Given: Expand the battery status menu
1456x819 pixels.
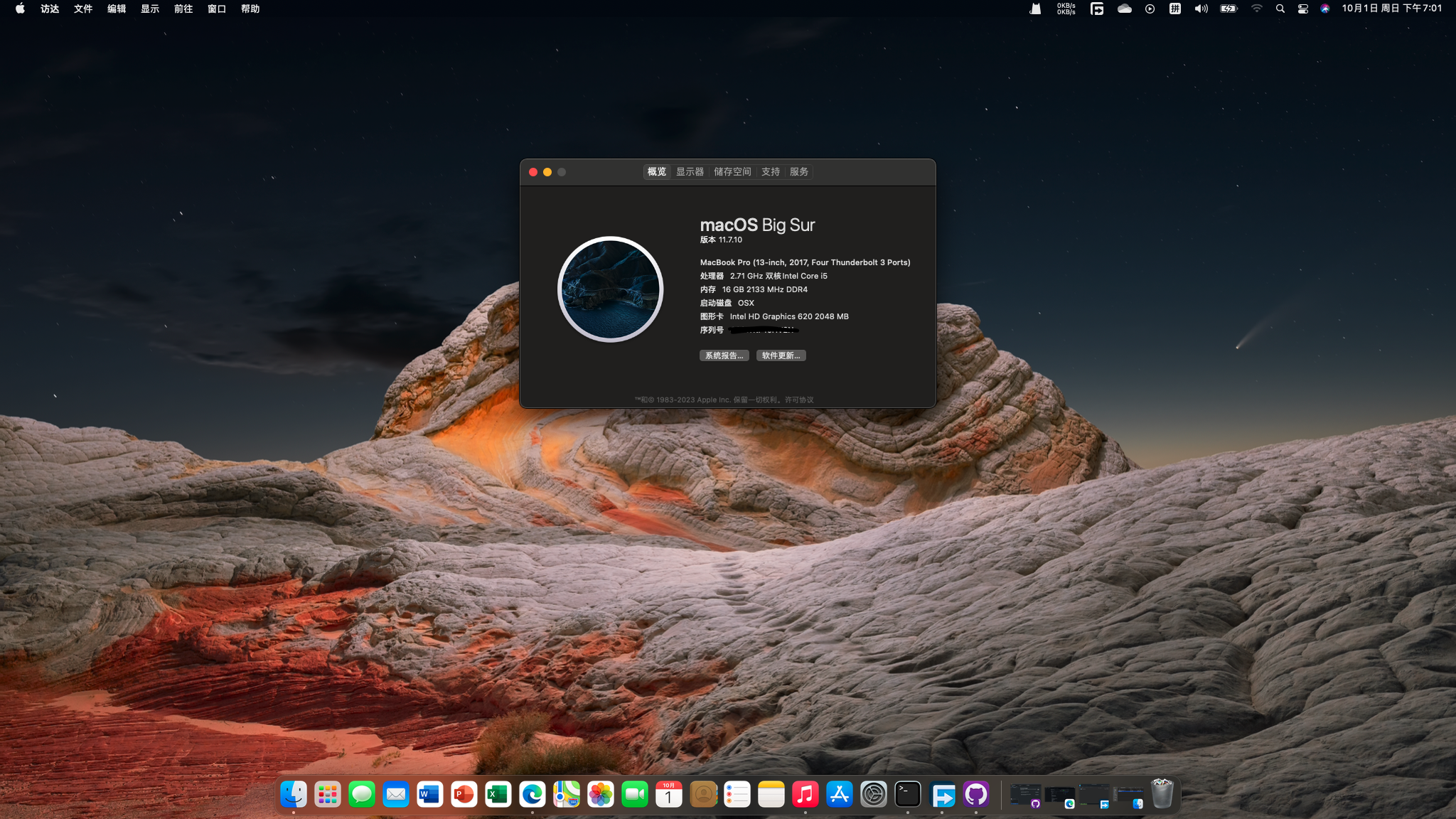Looking at the screenshot, I should pyautogui.click(x=1228, y=9).
